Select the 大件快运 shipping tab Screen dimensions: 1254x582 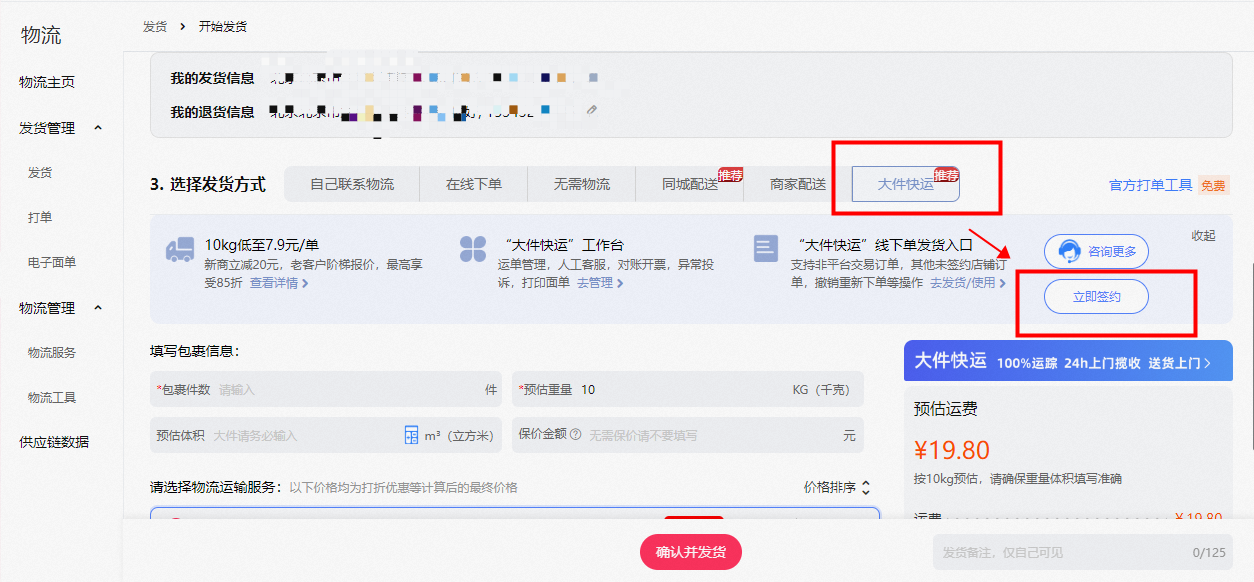click(x=905, y=184)
